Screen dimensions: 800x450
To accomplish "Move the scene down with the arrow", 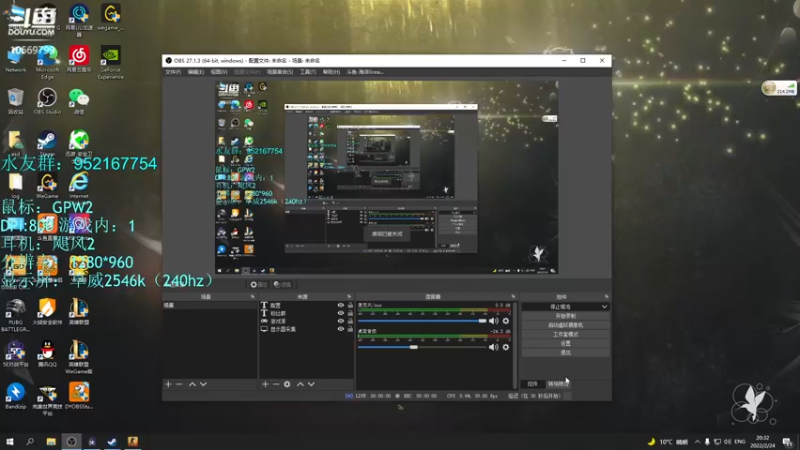I will pos(203,384).
